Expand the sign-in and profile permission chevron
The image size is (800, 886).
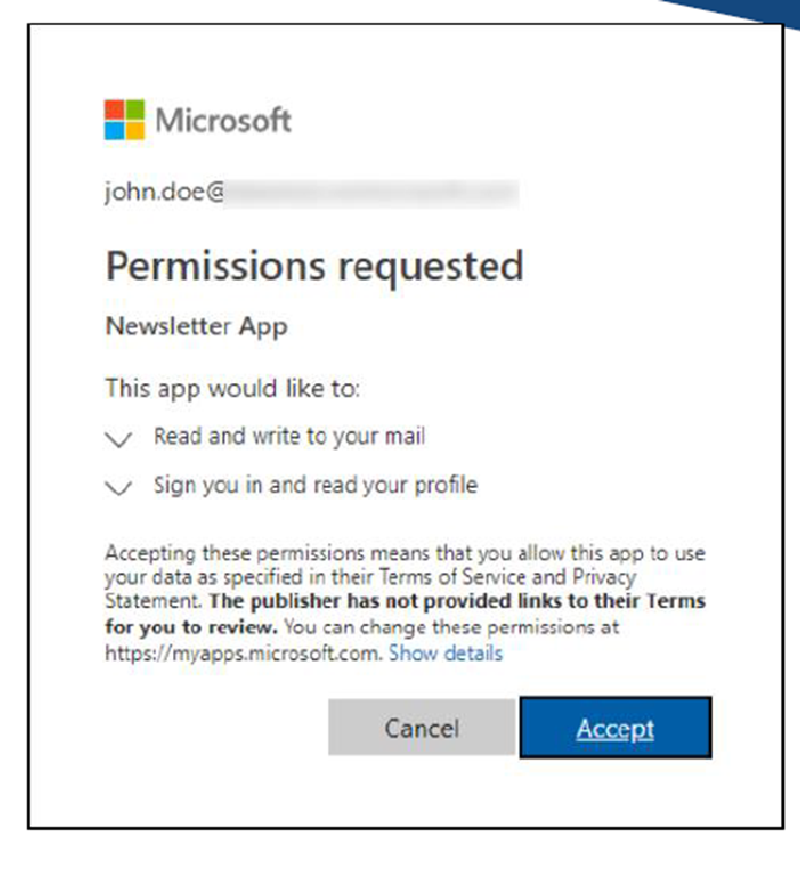point(119,487)
